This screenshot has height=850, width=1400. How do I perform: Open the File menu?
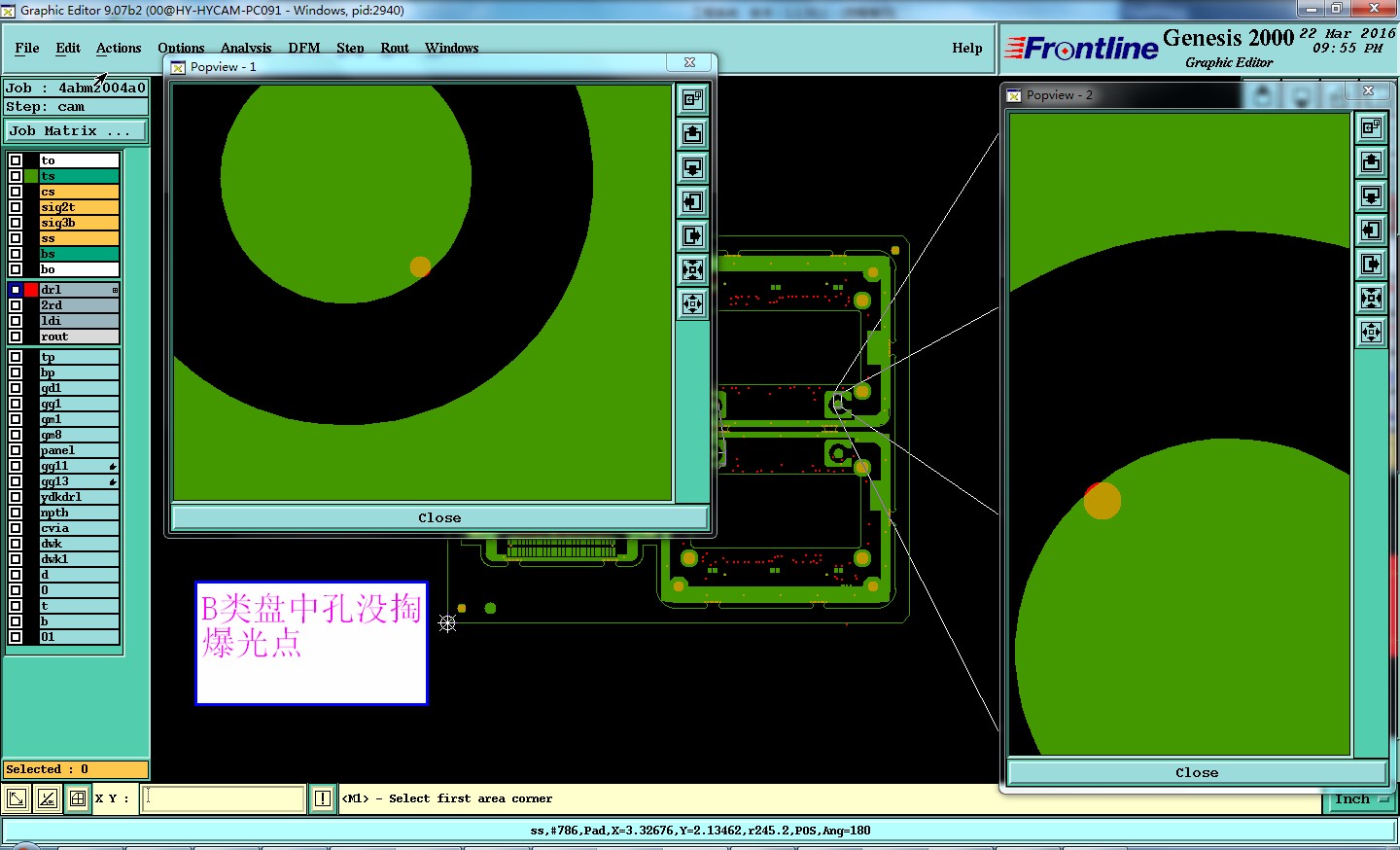27,48
